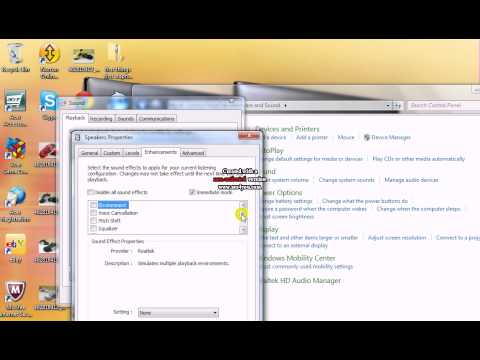This screenshot has width=480, height=360.
Task: Click the Control Panel refresh button
Action: pos(397,106)
